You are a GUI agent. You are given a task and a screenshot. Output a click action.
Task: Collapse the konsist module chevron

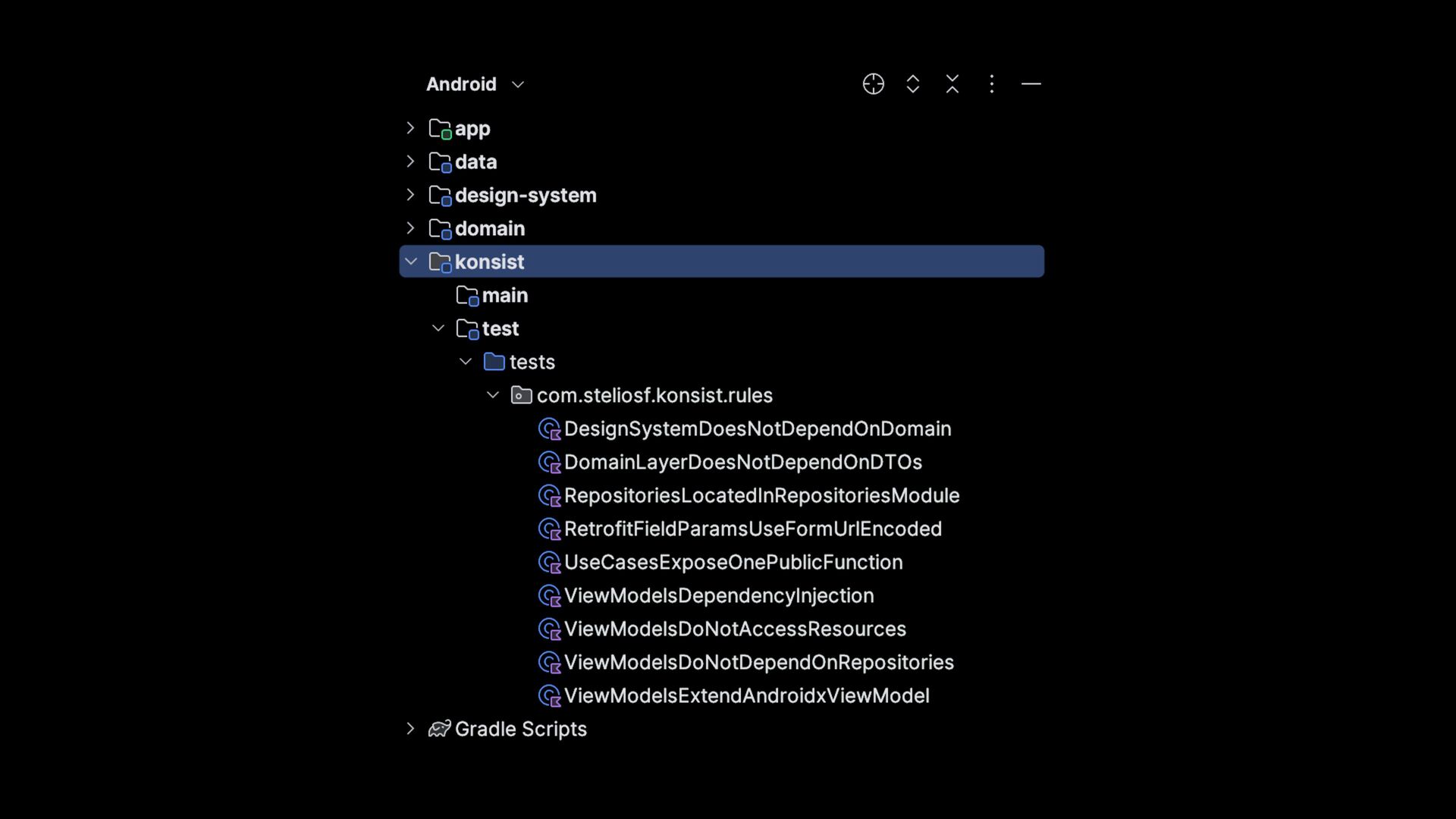tap(410, 262)
